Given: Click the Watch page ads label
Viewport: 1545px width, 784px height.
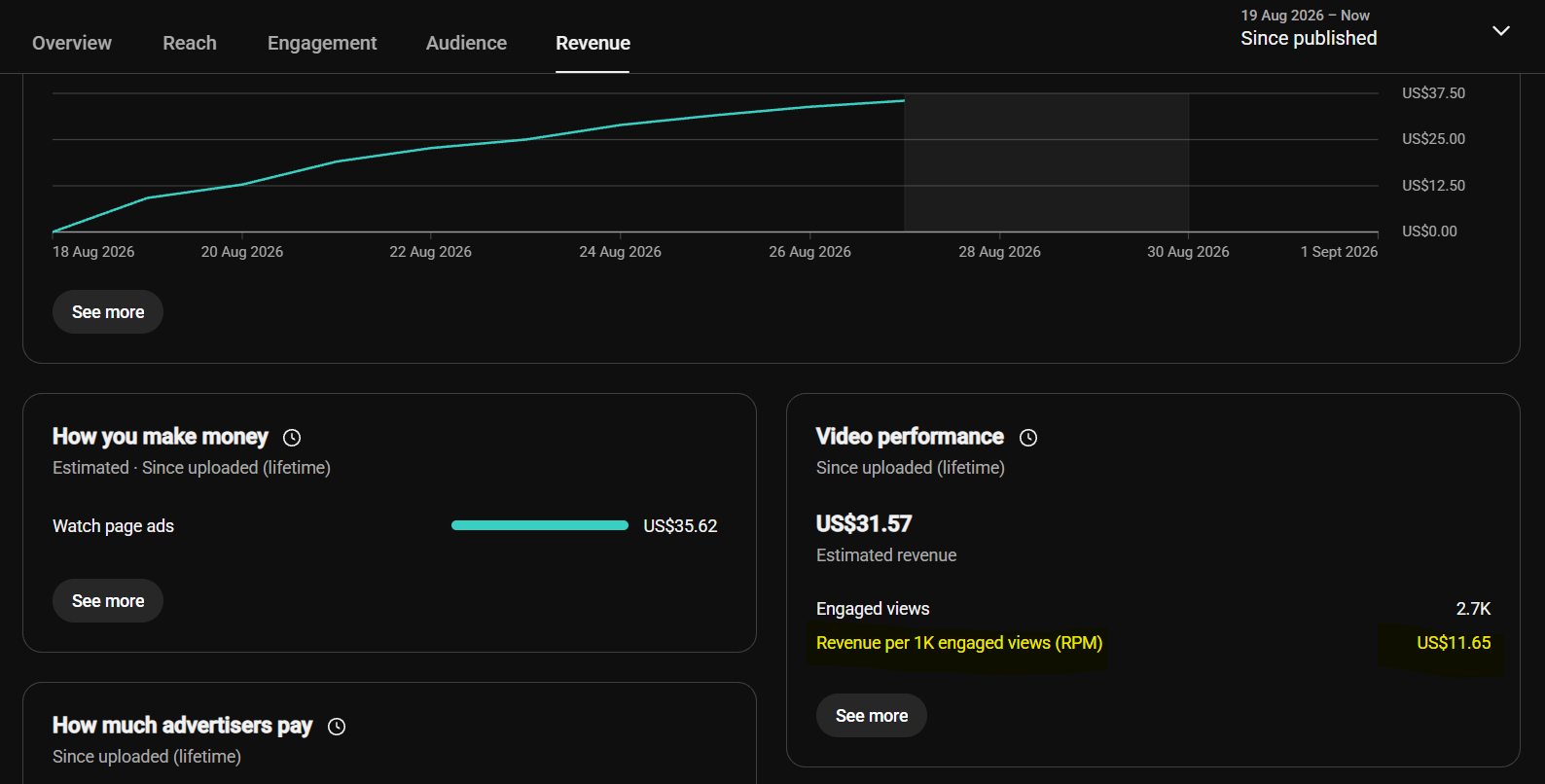Looking at the screenshot, I should click(113, 526).
